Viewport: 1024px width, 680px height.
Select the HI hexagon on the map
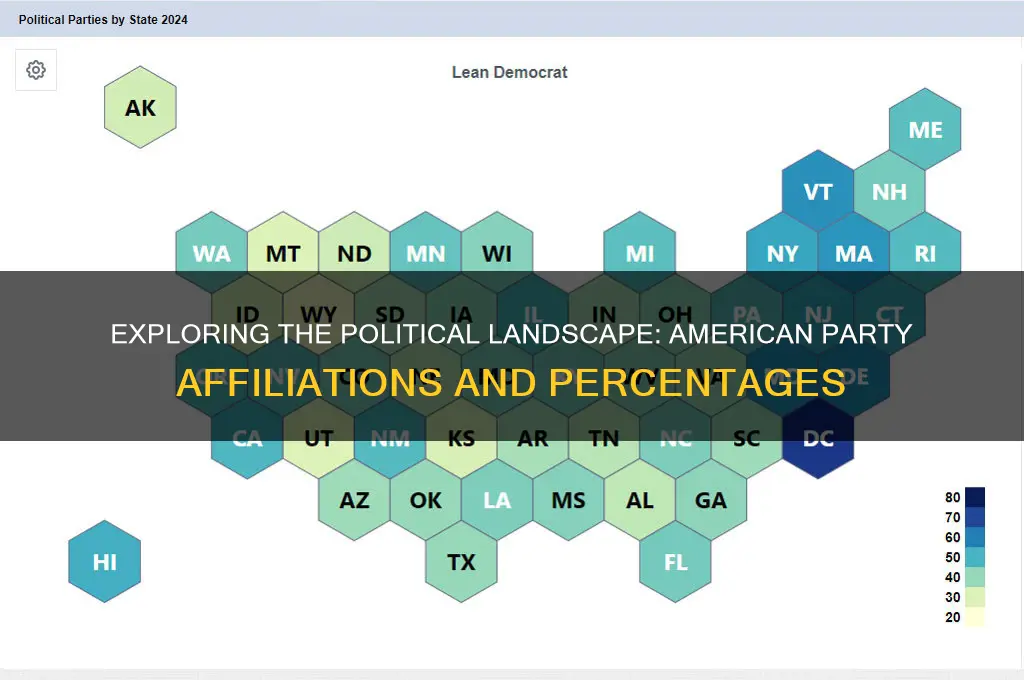pyautogui.click(x=103, y=562)
